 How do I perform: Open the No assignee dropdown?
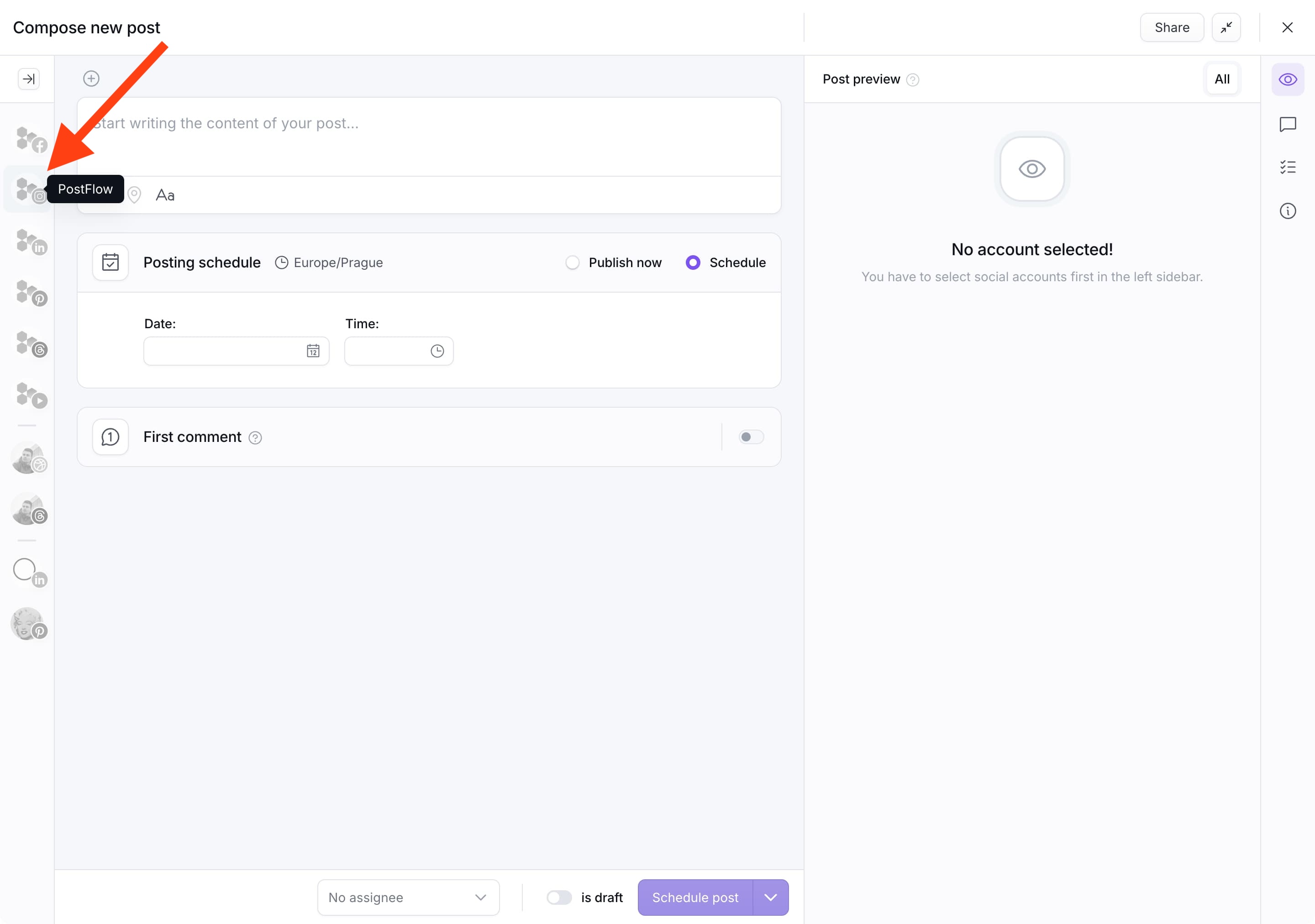pos(408,897)
